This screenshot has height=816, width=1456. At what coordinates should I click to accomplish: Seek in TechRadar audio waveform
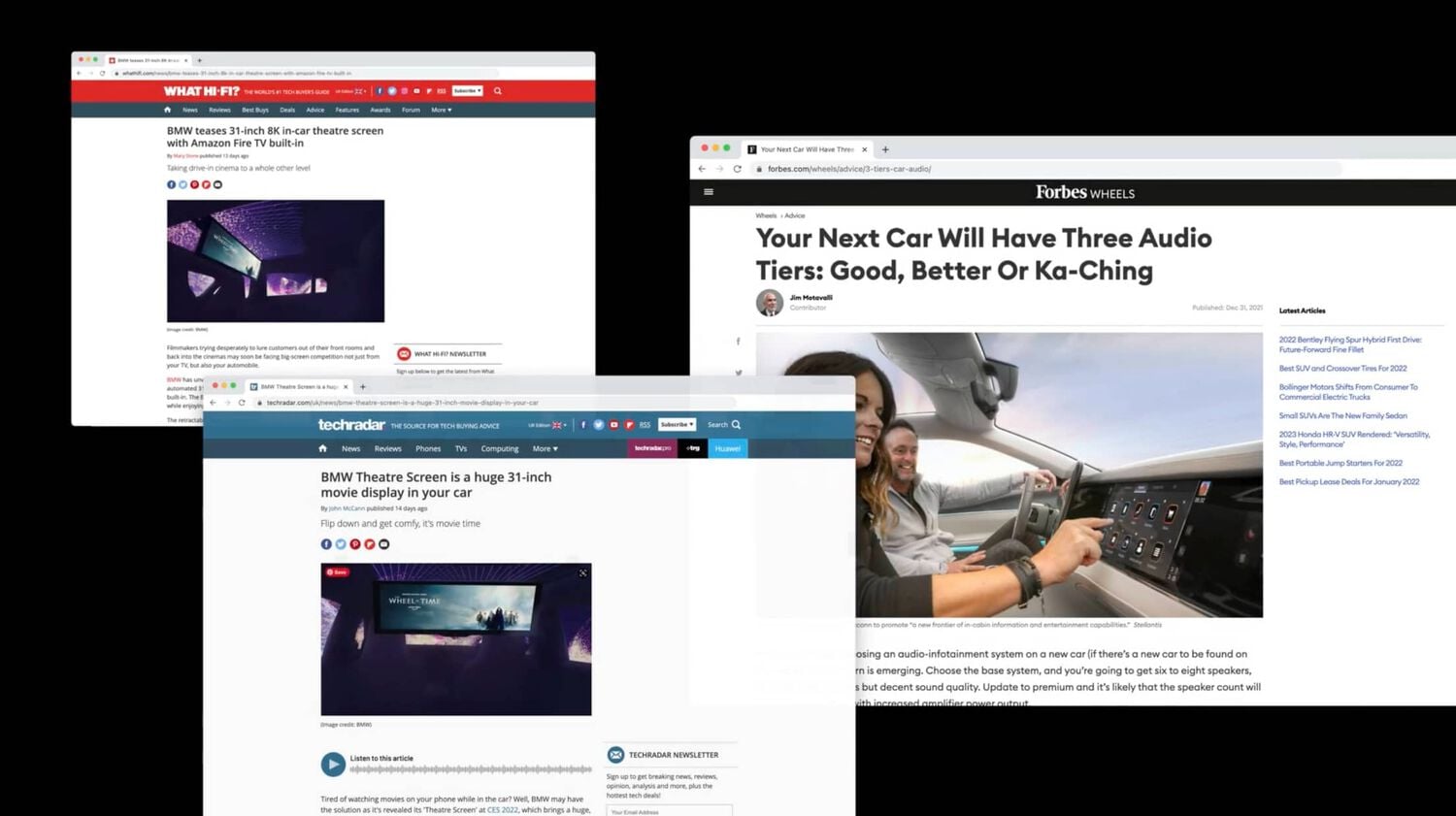tap(471, 769)
